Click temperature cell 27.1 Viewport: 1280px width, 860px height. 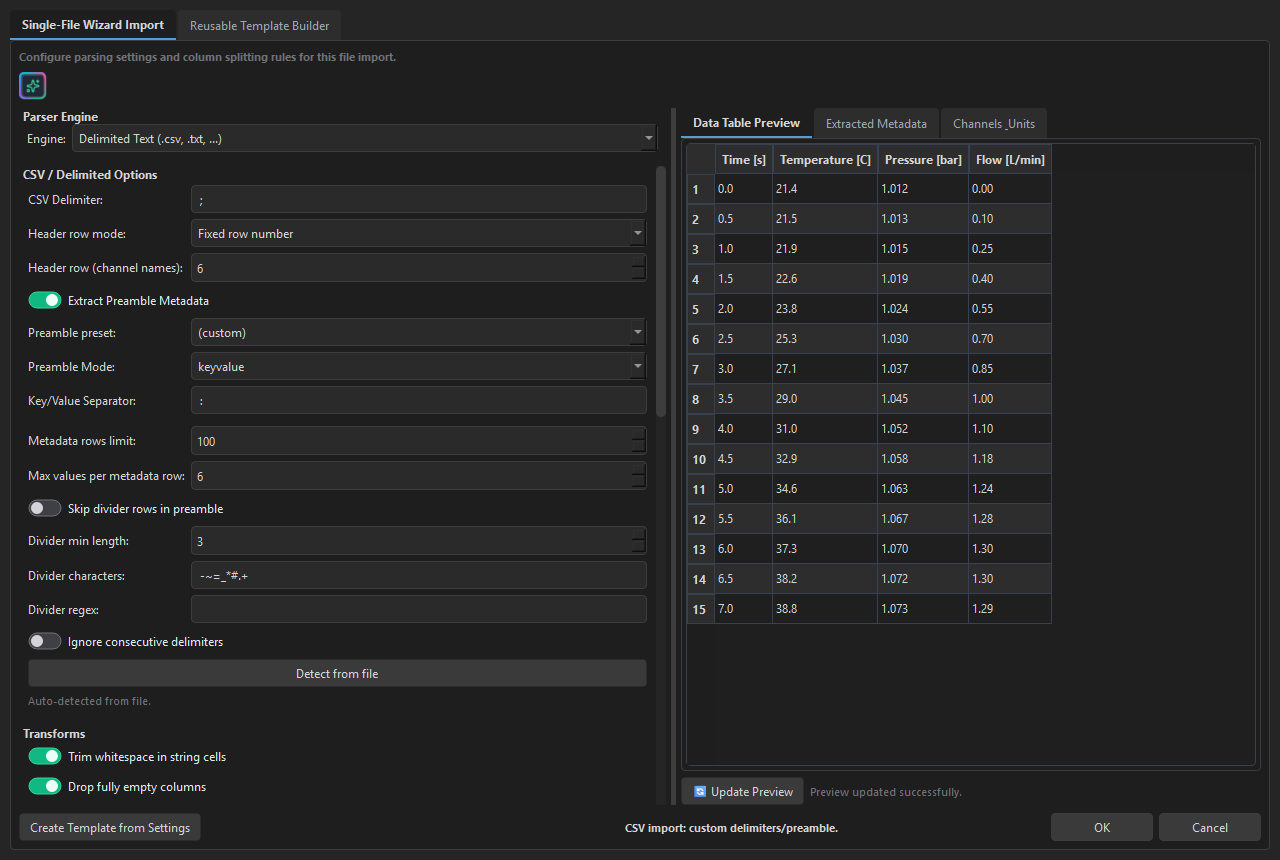(825, 369)
